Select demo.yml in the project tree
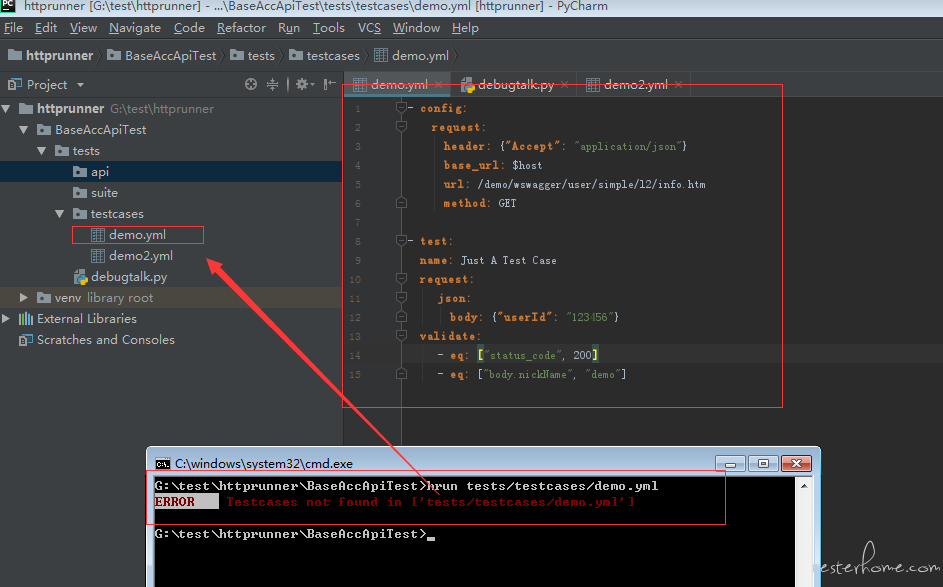The height and width of the screenshot is (587, 943). [137, 235]
